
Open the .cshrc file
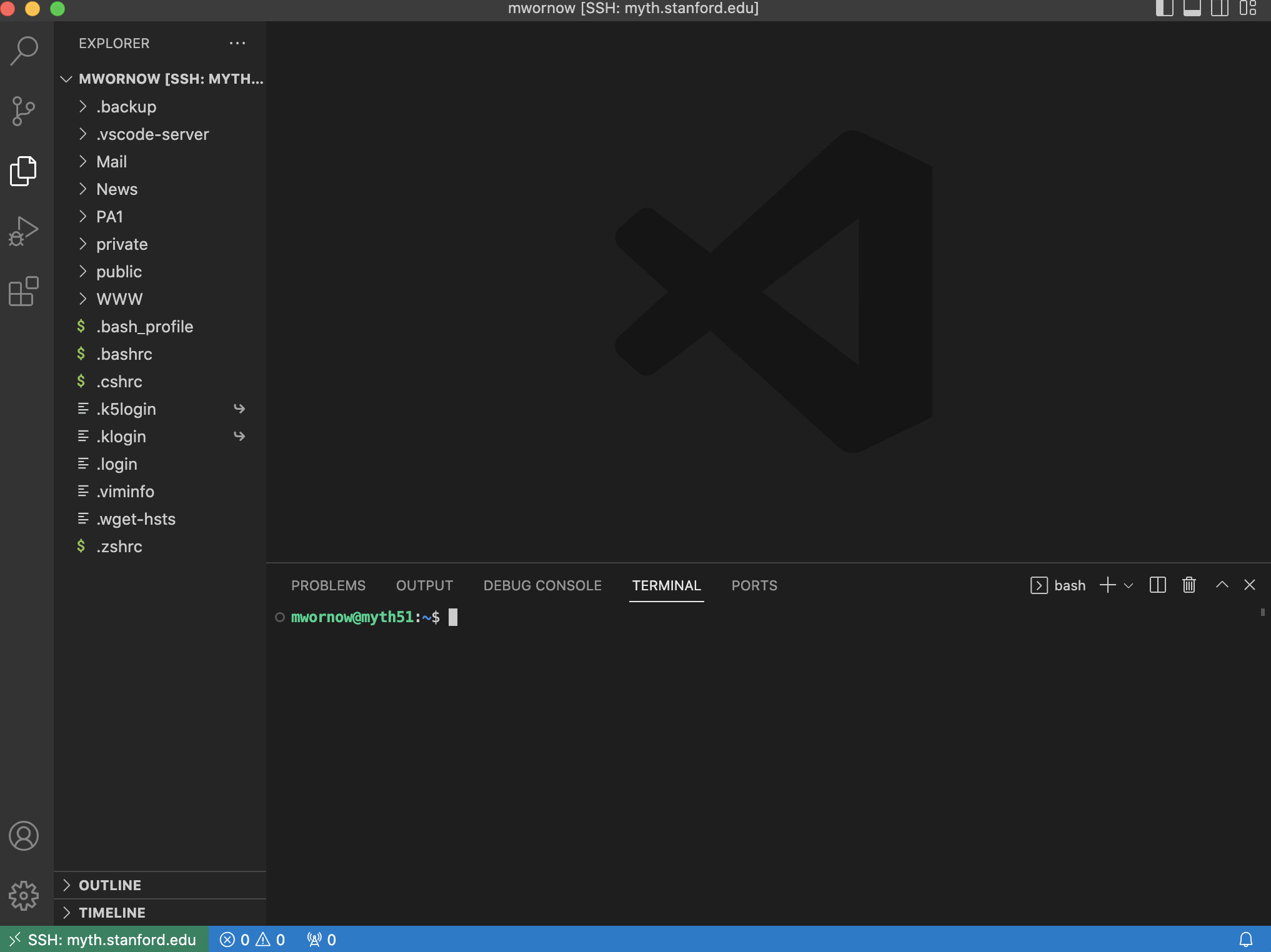tap(160, 382)
